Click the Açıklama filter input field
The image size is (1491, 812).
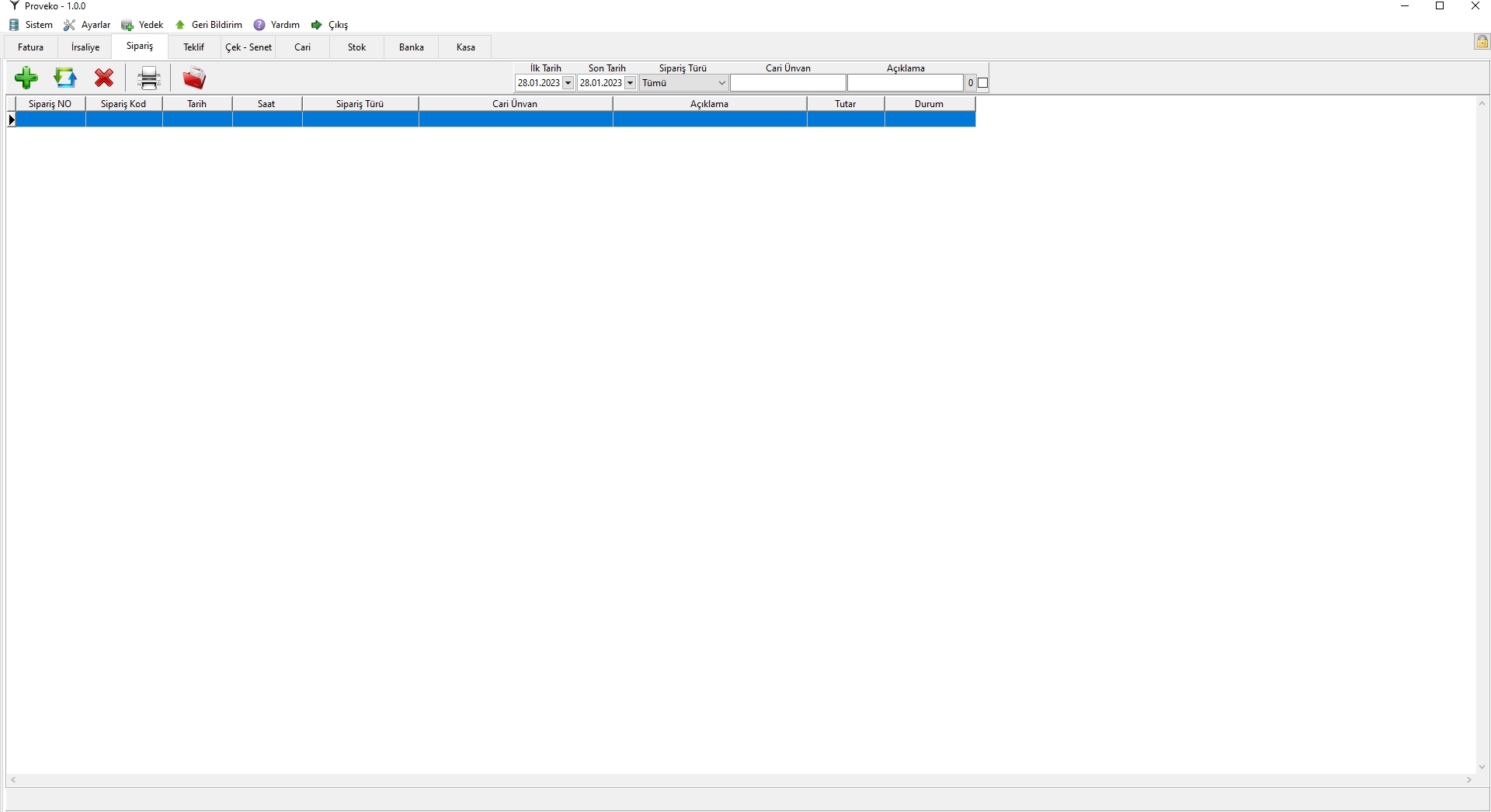click(905, 83)
